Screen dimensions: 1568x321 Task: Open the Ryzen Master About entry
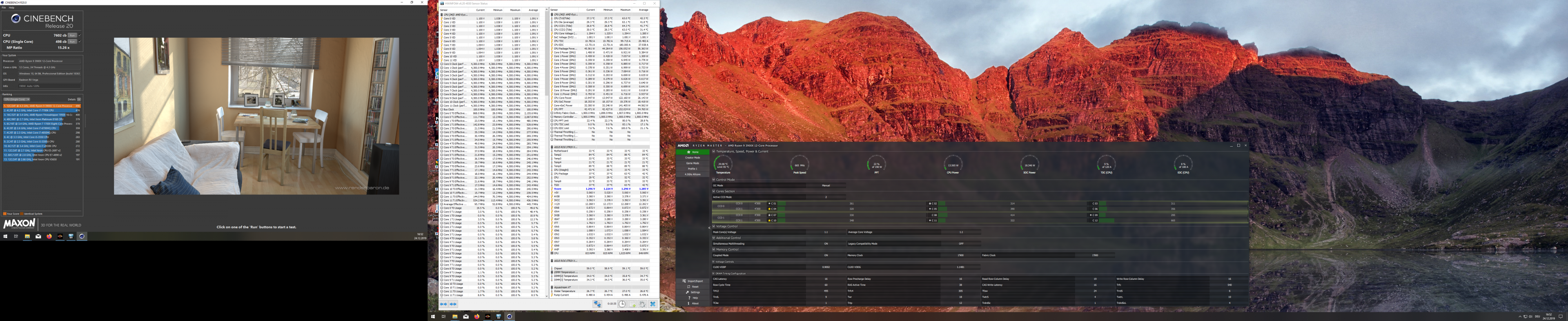tap(693, 303)
